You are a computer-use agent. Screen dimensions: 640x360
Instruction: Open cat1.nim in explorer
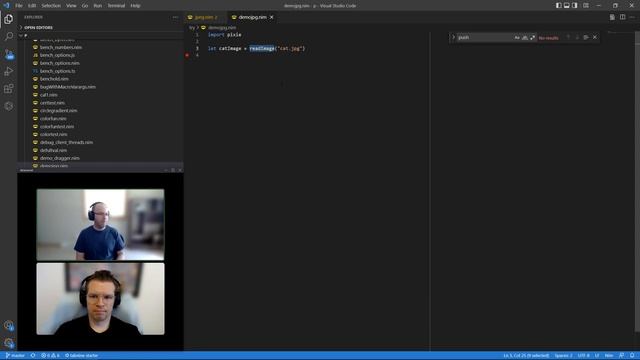pyautogui.click(x=49, y=95)
